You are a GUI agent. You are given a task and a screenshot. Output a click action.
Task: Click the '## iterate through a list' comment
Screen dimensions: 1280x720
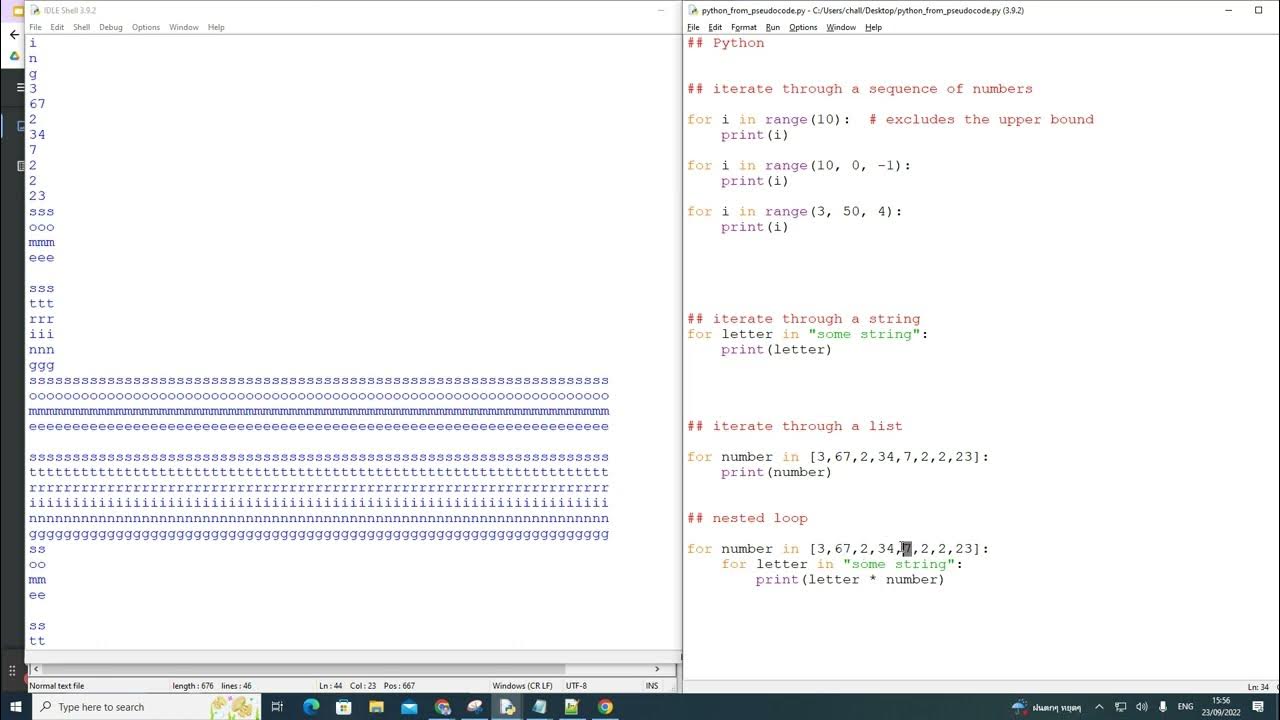tap(795, 426)
